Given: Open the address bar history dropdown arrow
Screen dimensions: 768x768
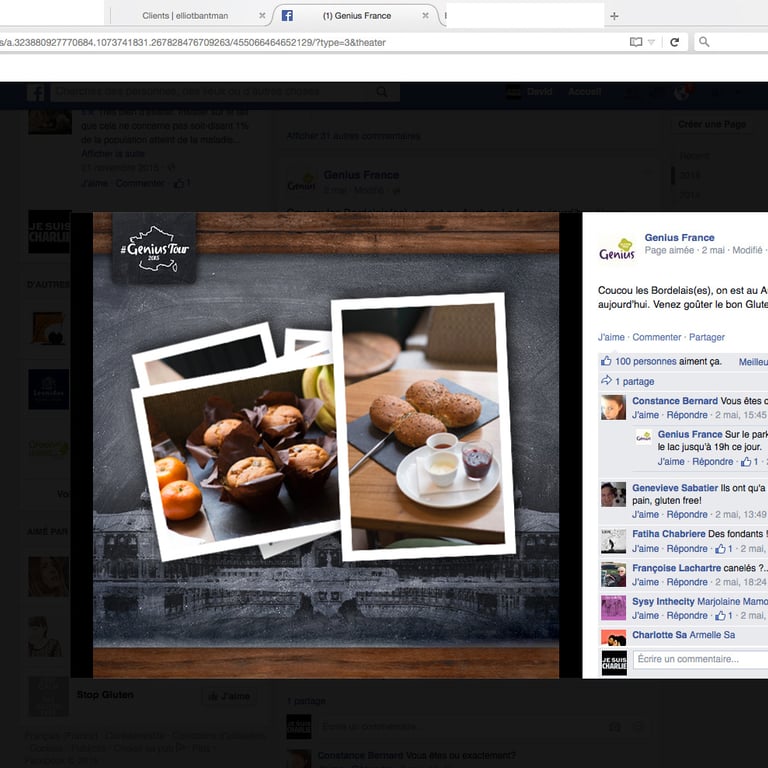Looking at the screenshot, I should 651,42.
